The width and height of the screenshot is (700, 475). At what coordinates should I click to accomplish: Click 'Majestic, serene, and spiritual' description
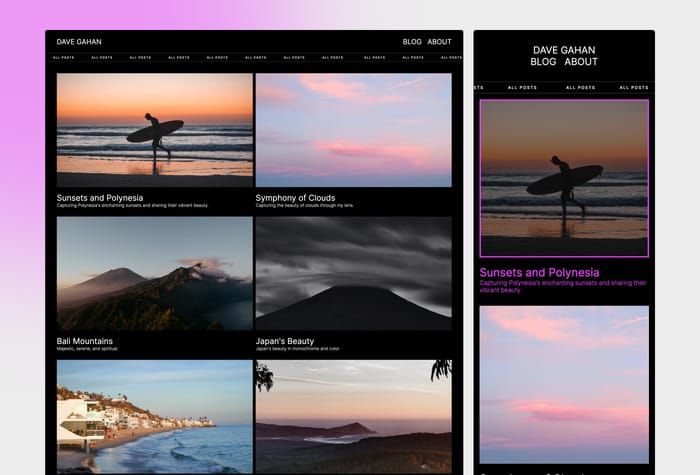88,349
